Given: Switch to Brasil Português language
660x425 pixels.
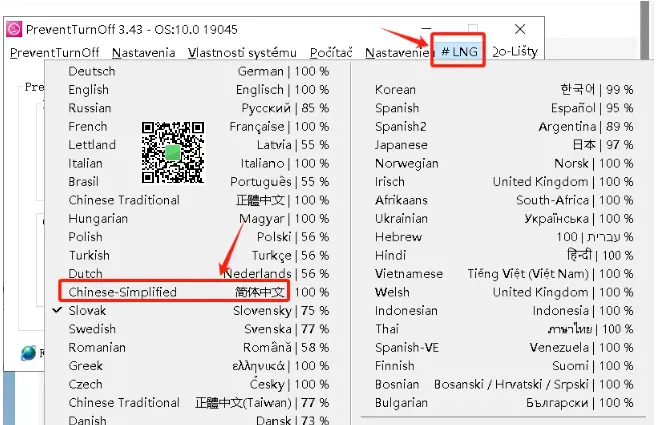Looking at the screenshot, I should pos(198,182).
